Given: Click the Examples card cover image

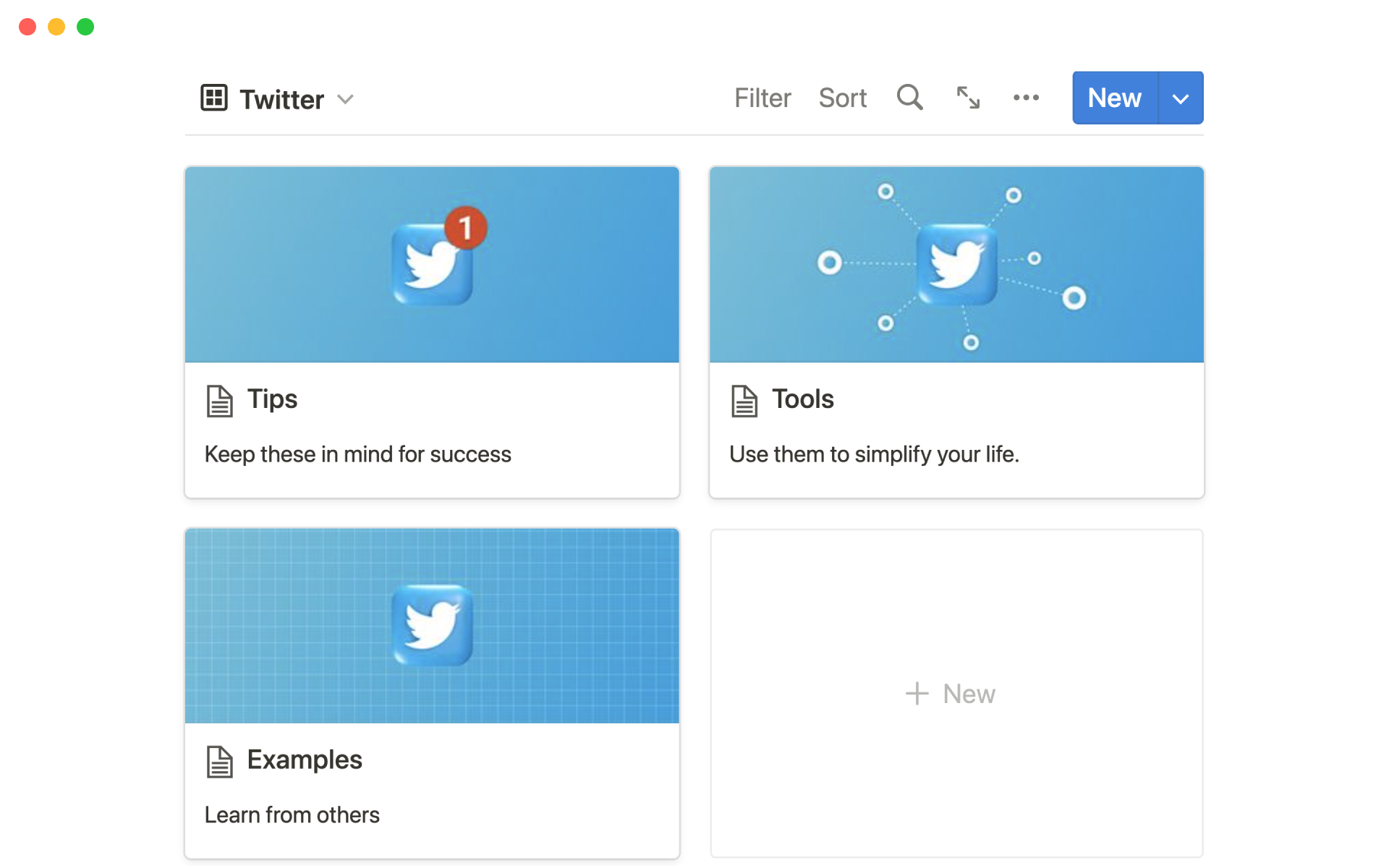Looking at the screenshot, I should 432,626.
